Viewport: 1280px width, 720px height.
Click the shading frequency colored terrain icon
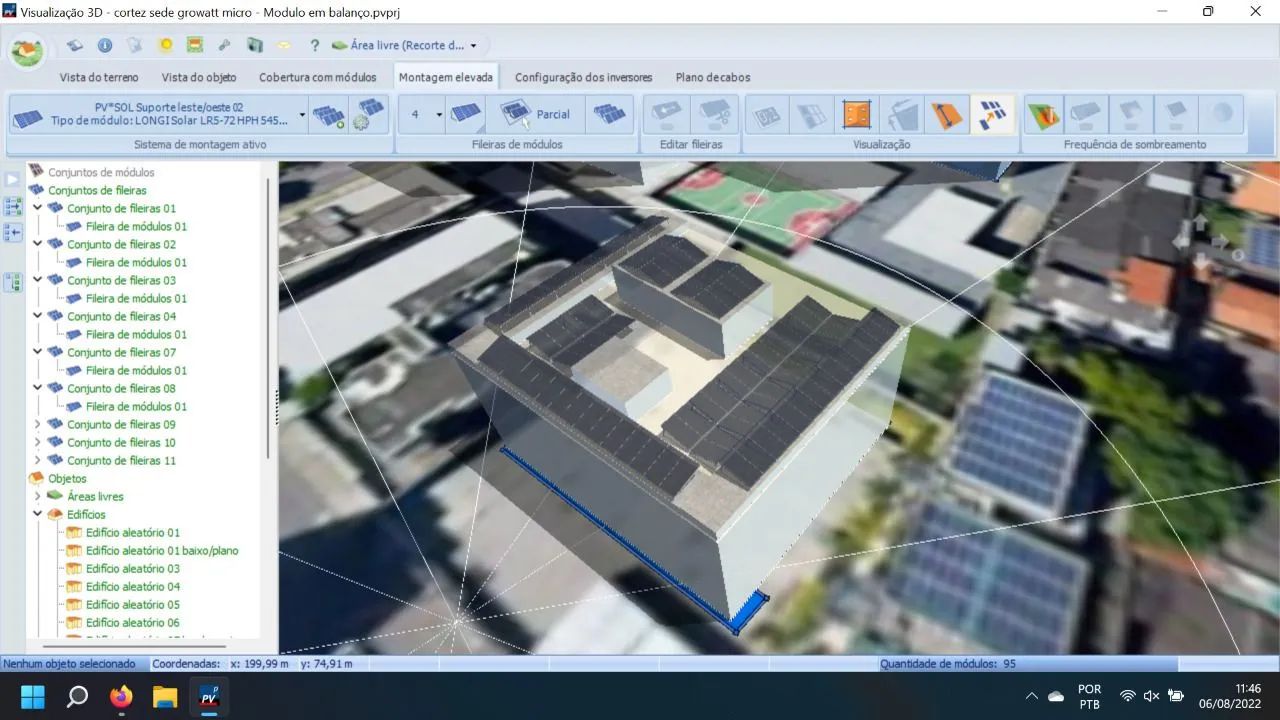[1045, 115]
